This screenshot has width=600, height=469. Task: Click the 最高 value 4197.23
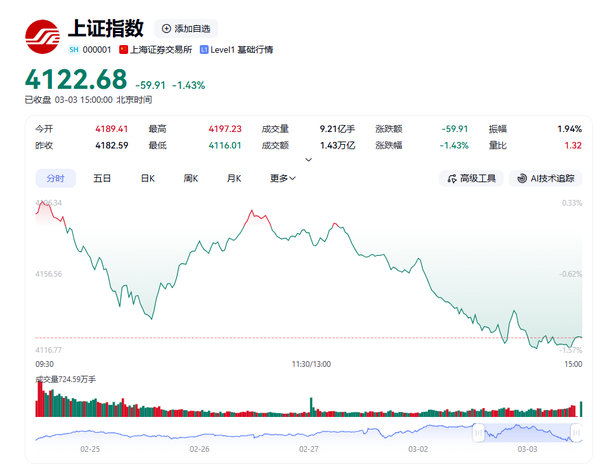tap(225, 129)
